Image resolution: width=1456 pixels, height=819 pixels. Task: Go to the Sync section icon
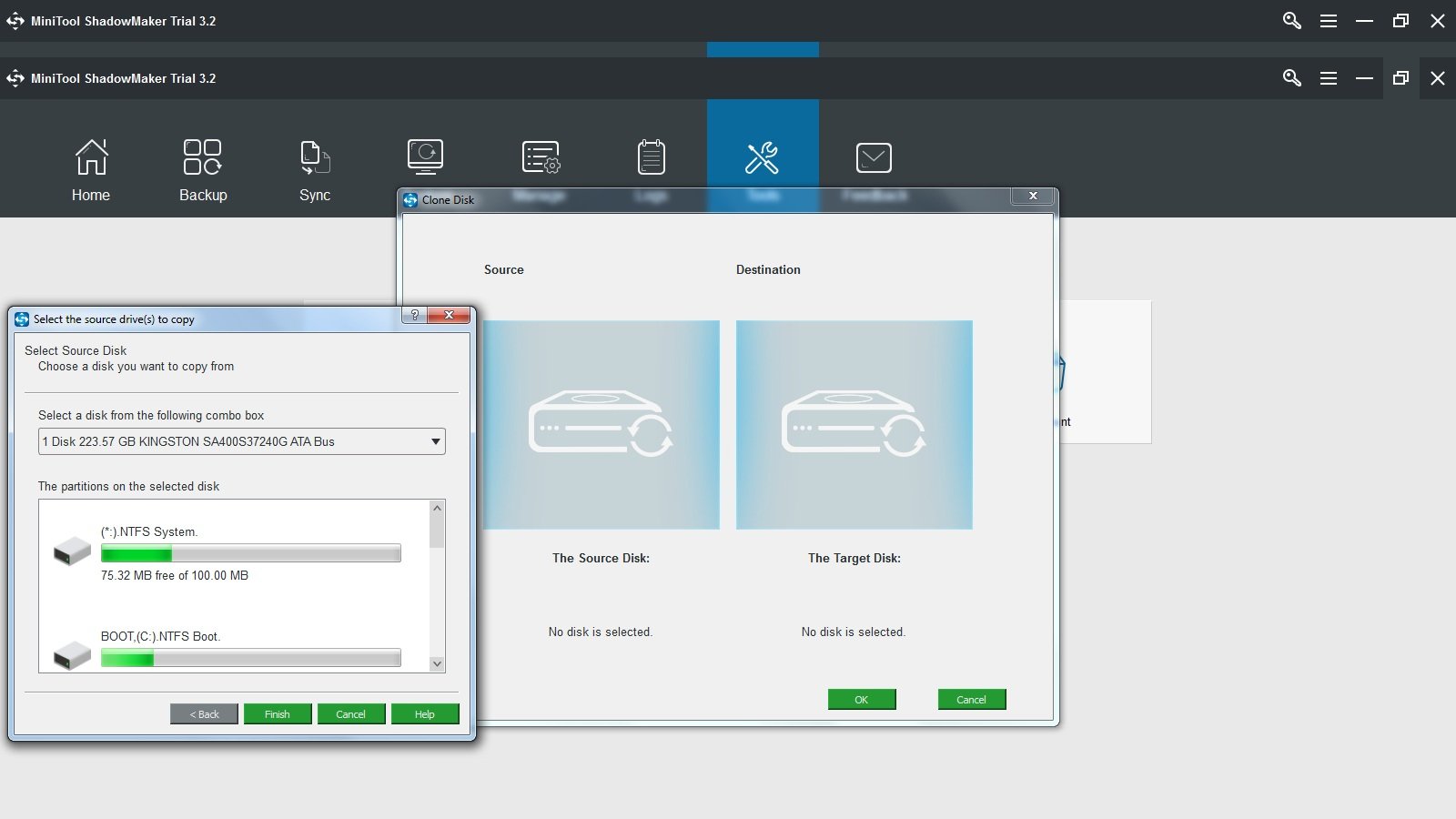coord(315,157)
